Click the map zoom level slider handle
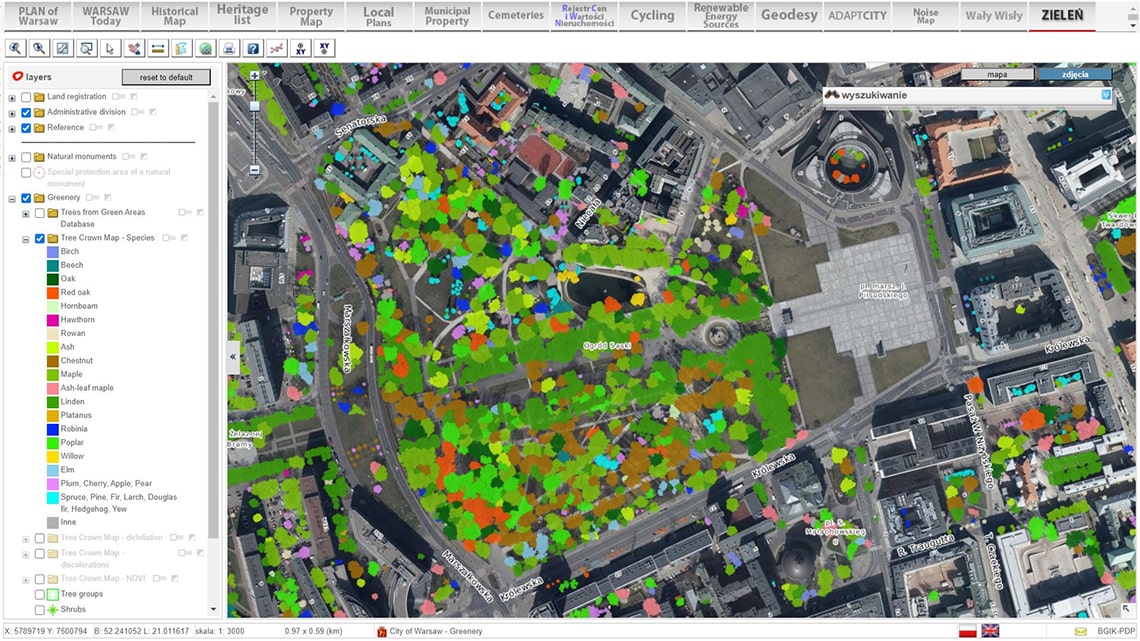 tap(254, 106)
